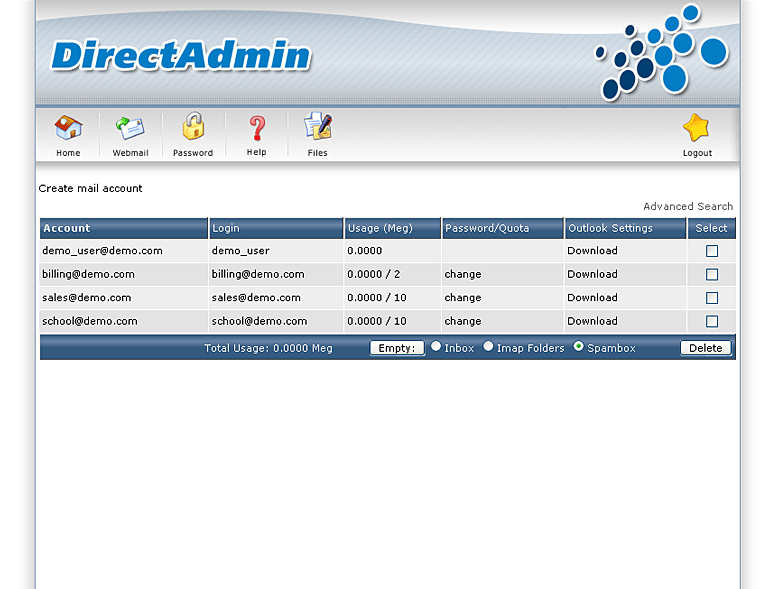Open the Files document icon

(x=318, y=128)
